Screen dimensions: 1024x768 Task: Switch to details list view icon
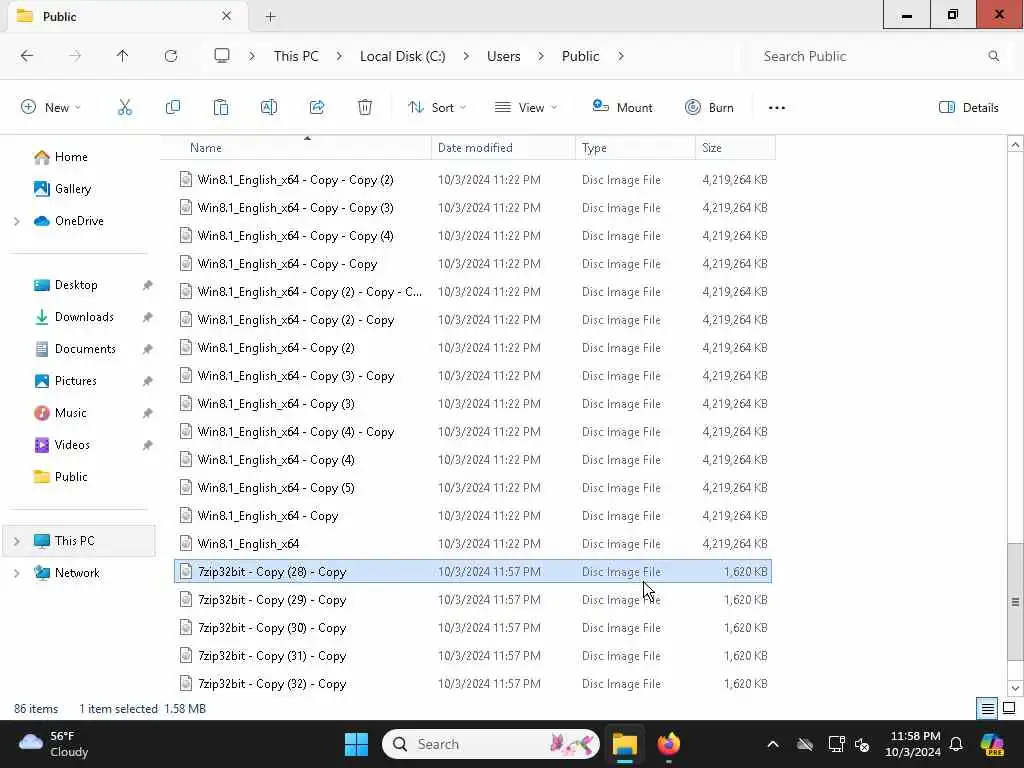[x=987, y=708]
